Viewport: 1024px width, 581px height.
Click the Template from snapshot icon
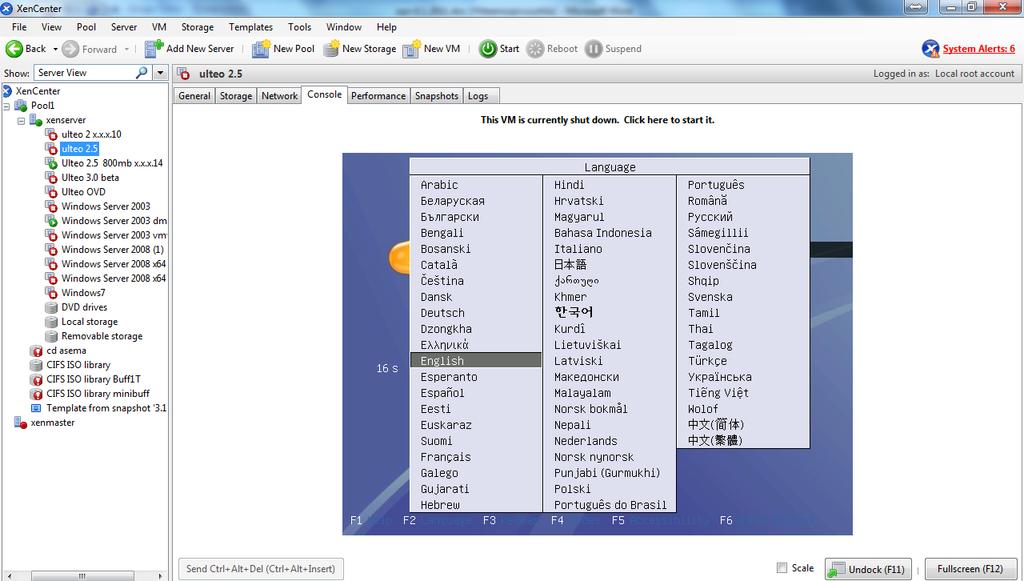(37, 408)
